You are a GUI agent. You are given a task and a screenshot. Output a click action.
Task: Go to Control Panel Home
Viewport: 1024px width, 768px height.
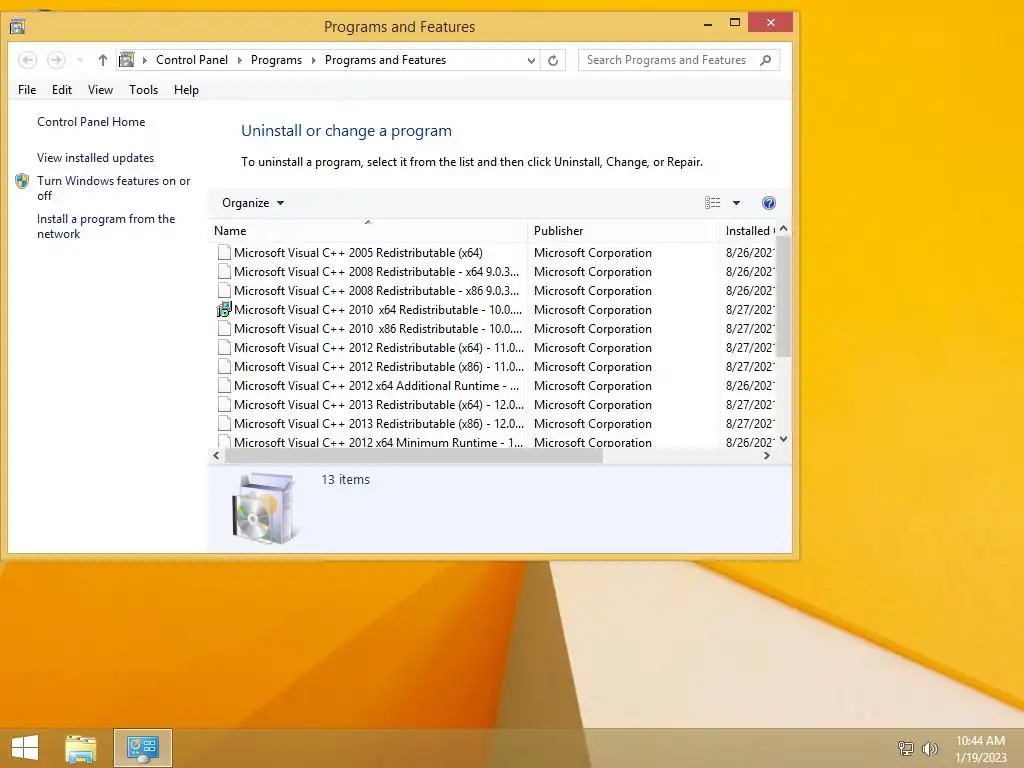pos(91,122)
